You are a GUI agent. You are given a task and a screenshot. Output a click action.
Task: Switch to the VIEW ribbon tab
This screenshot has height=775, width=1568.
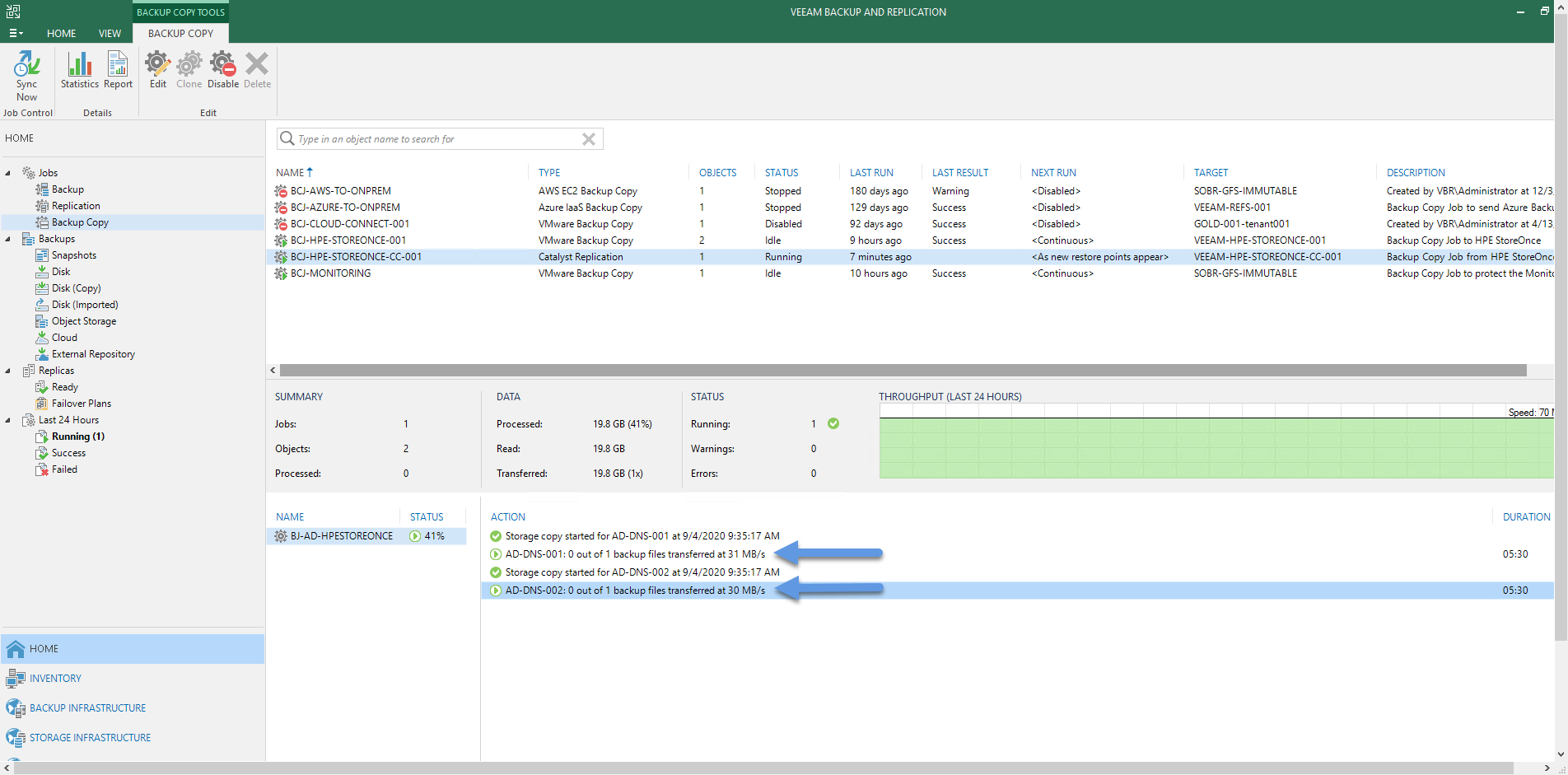pos(110,34)
